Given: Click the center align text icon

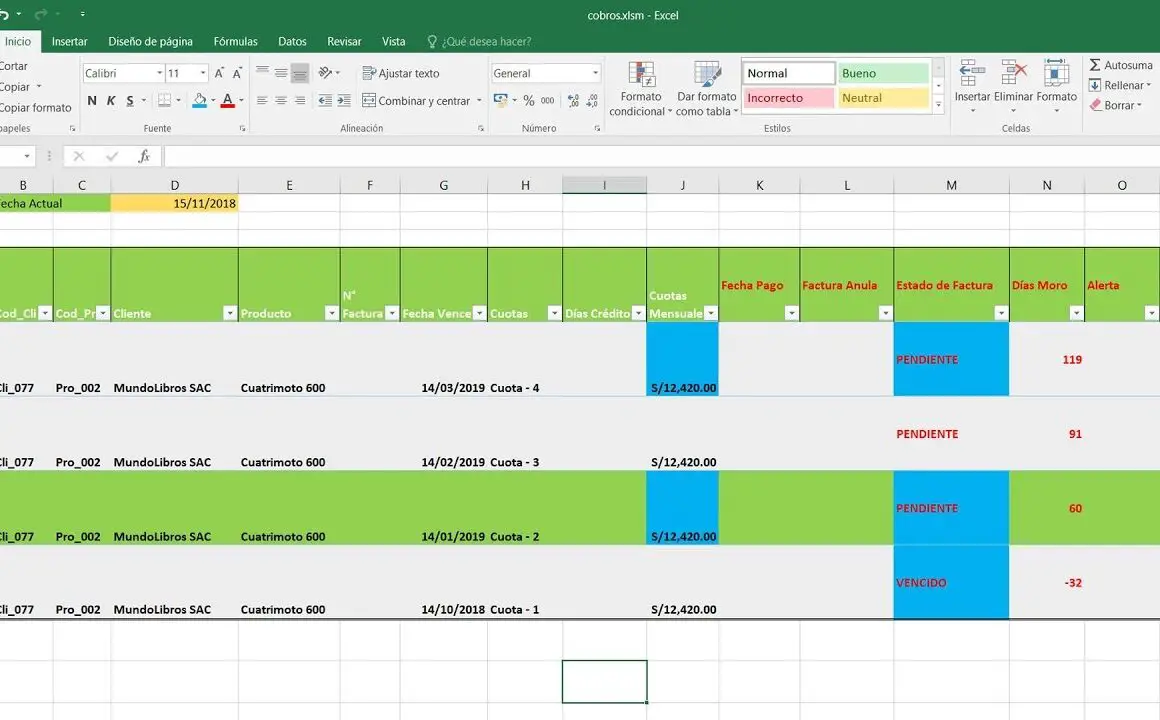Looking at the screenshot, I should pyautogui.click(x=281, y=101).
